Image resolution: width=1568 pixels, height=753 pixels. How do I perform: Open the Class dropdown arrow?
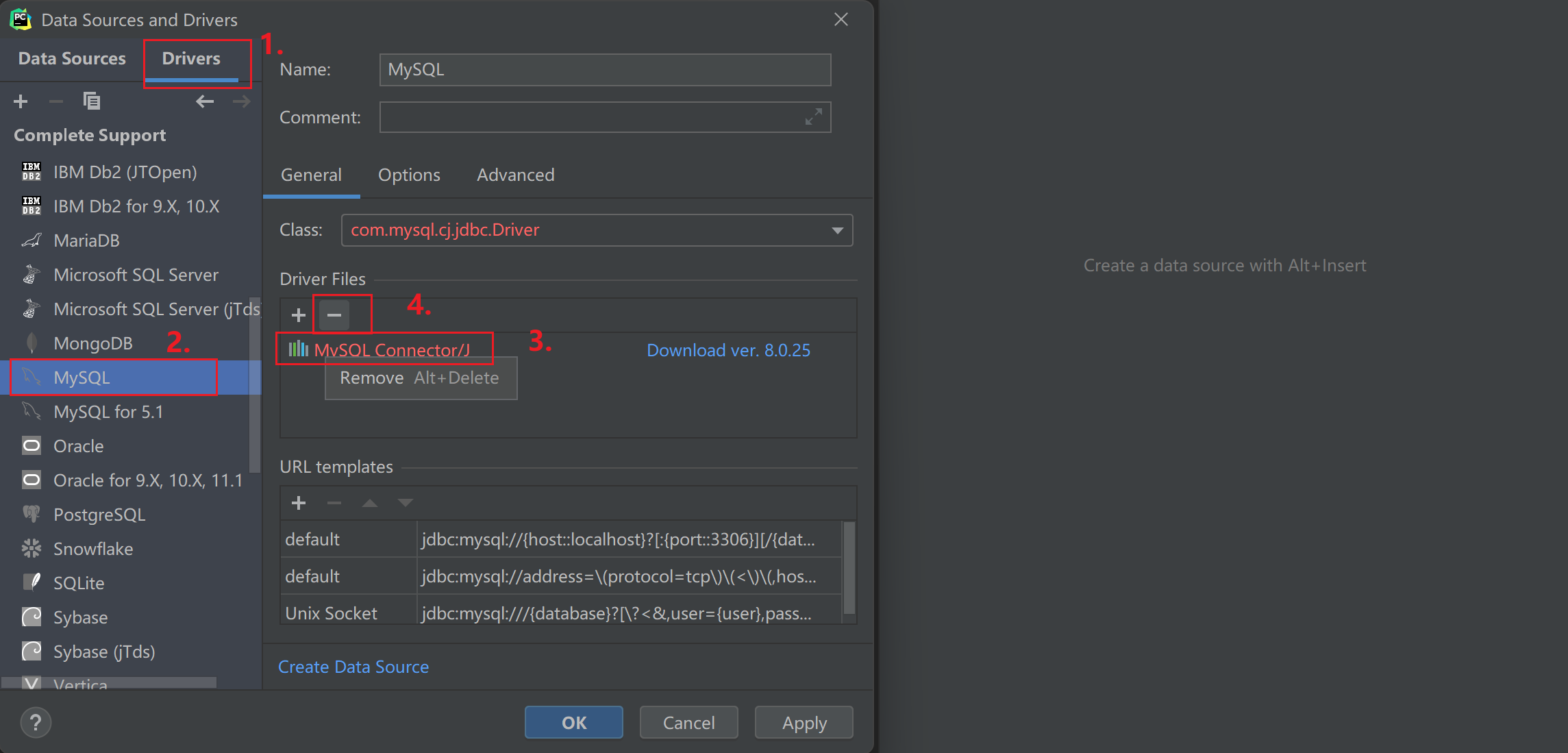(x=837, y=230)
